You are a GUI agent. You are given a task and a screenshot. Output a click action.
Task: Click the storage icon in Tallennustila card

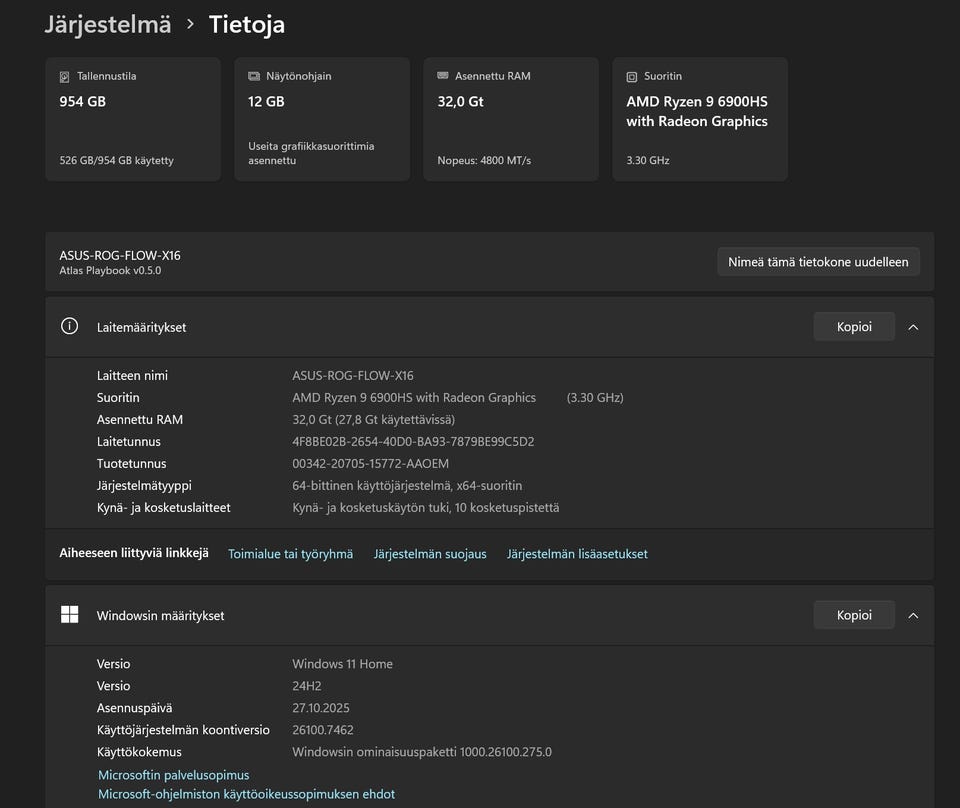click(65, 76)
